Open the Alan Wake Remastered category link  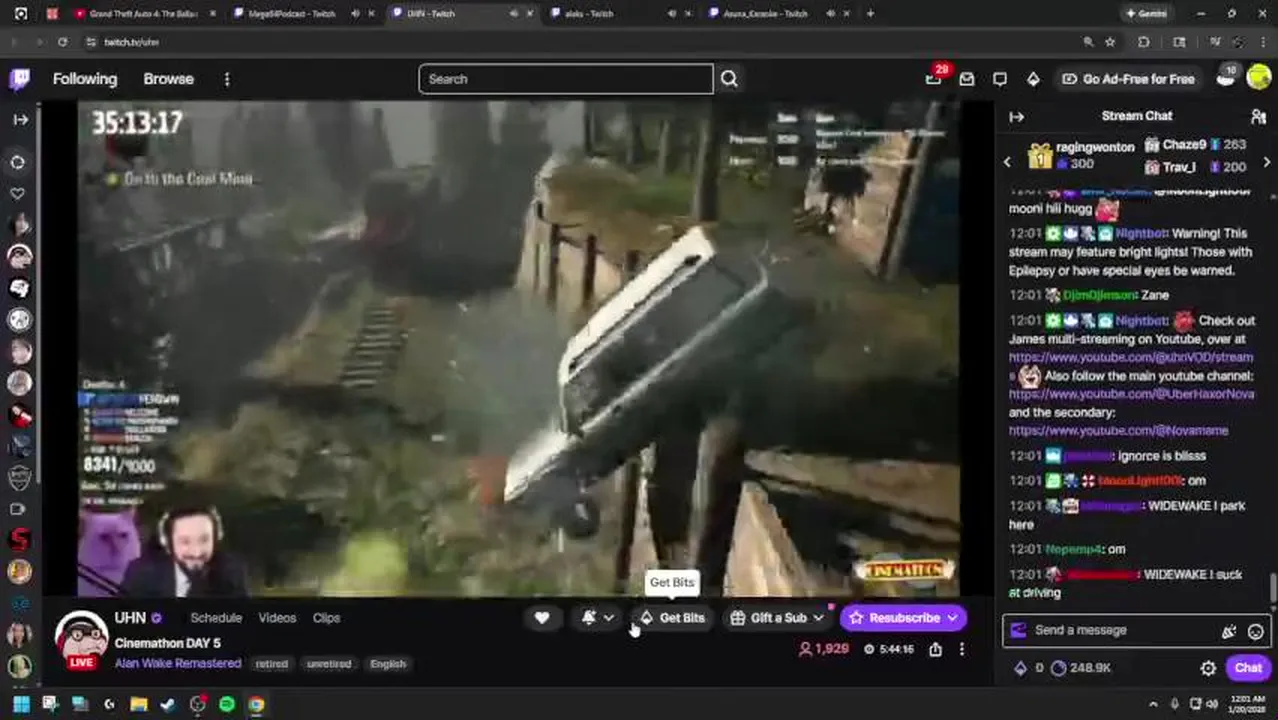178,663
